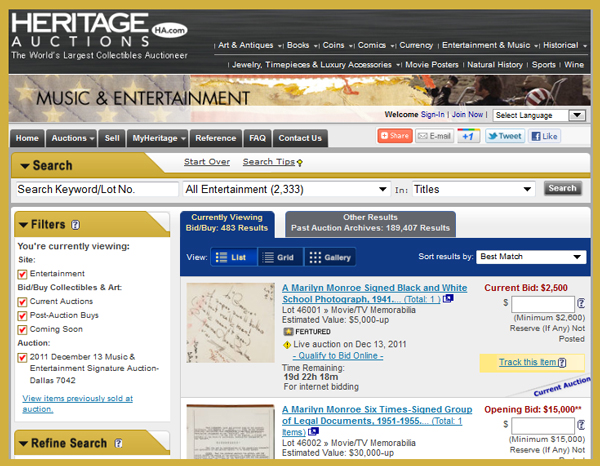Click the Marilyn Monroe signed photograph thumbnail
The image size is (600, 466).
point(231,323)
